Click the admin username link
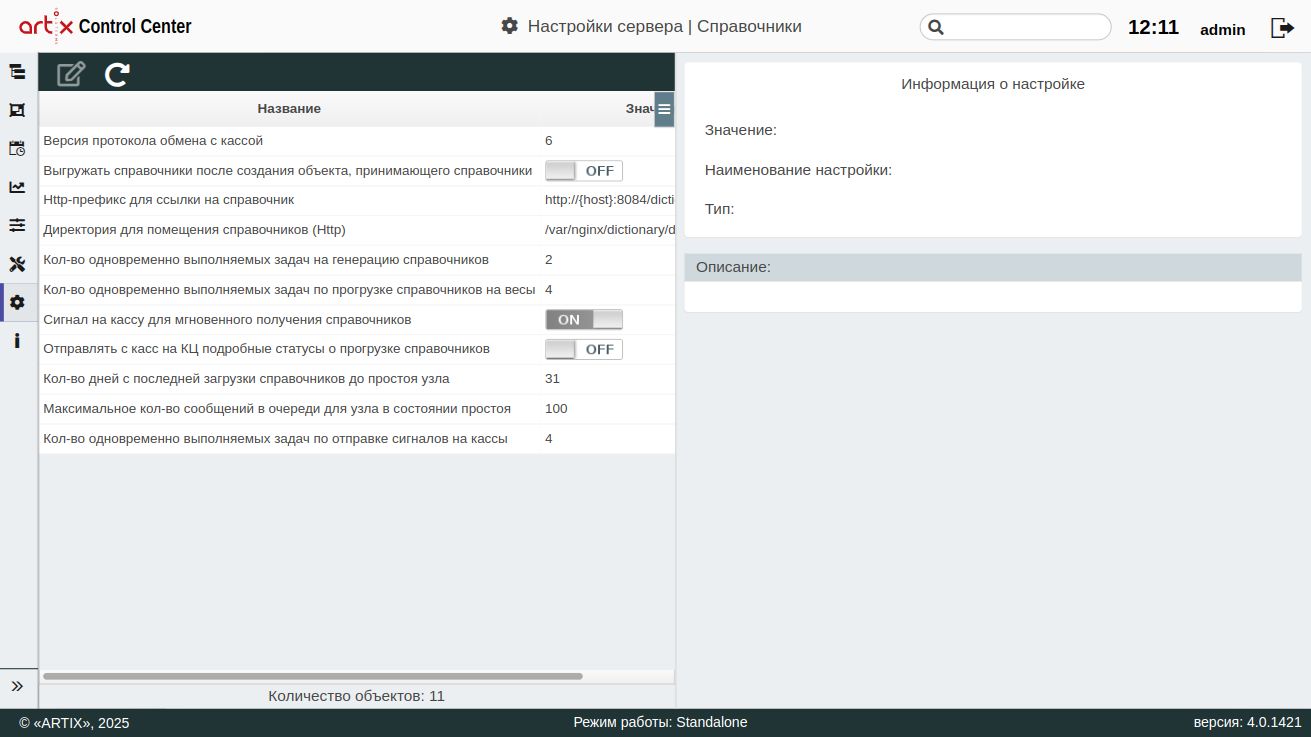The height and width of the screenshot is (737, 1311). click(x=1222, y=30)
